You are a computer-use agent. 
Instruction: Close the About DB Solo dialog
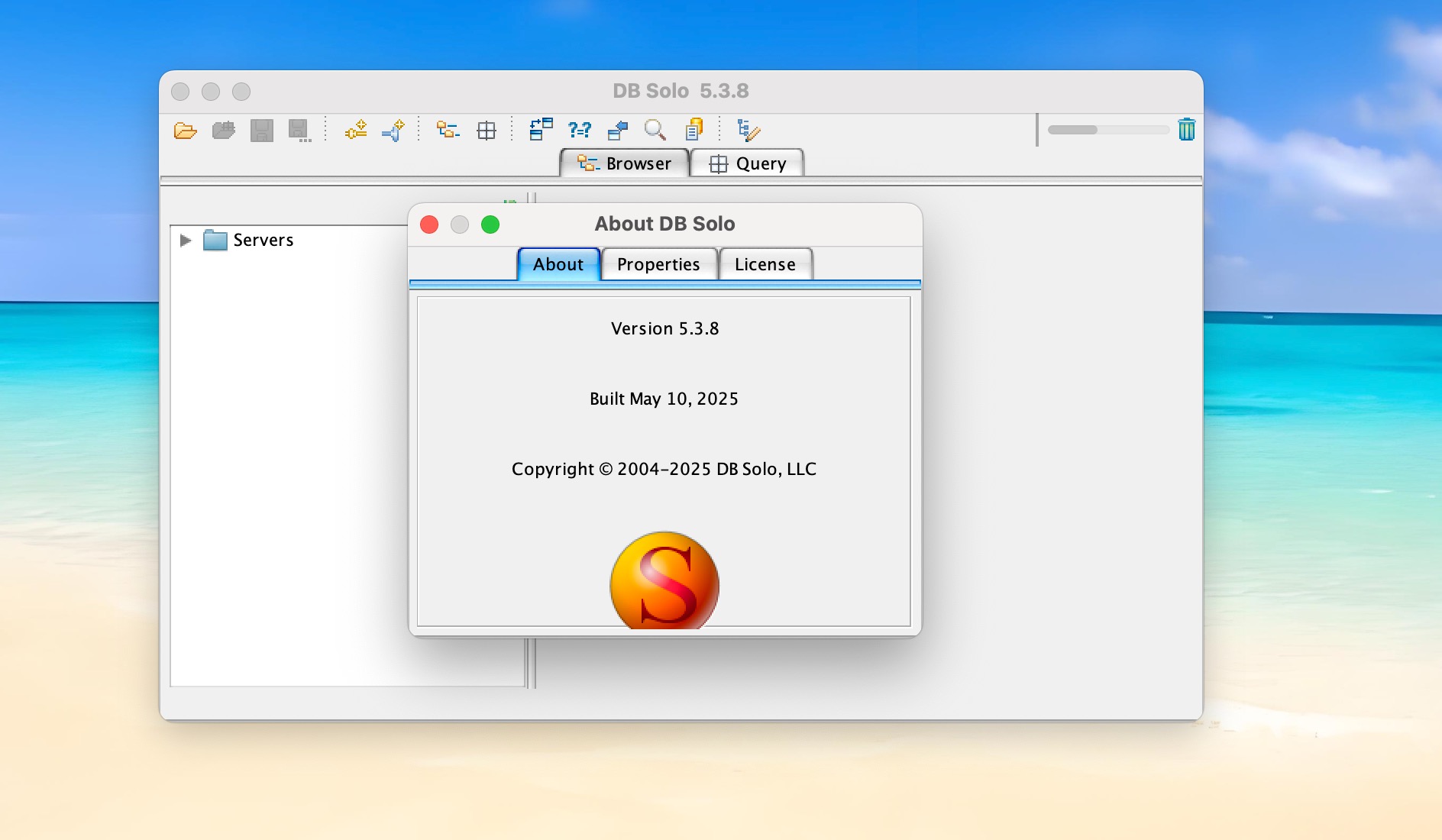tap(429, 225)
